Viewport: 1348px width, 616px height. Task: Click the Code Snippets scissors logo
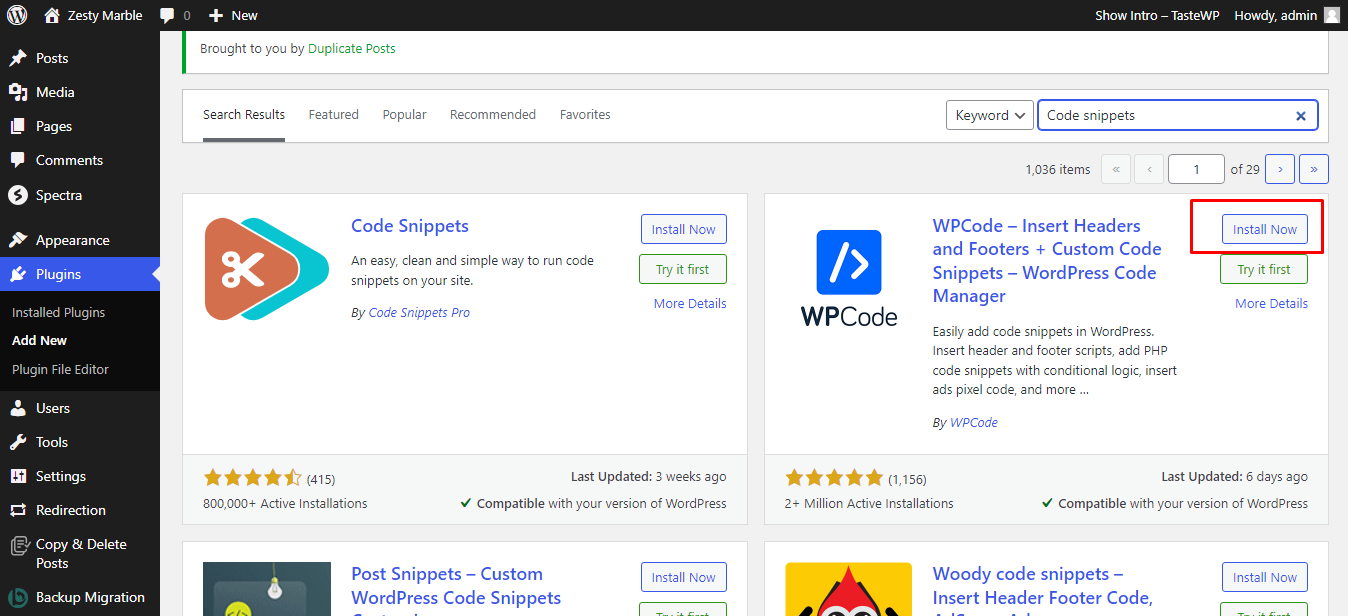pyautogui.click(x=267, y=269)
